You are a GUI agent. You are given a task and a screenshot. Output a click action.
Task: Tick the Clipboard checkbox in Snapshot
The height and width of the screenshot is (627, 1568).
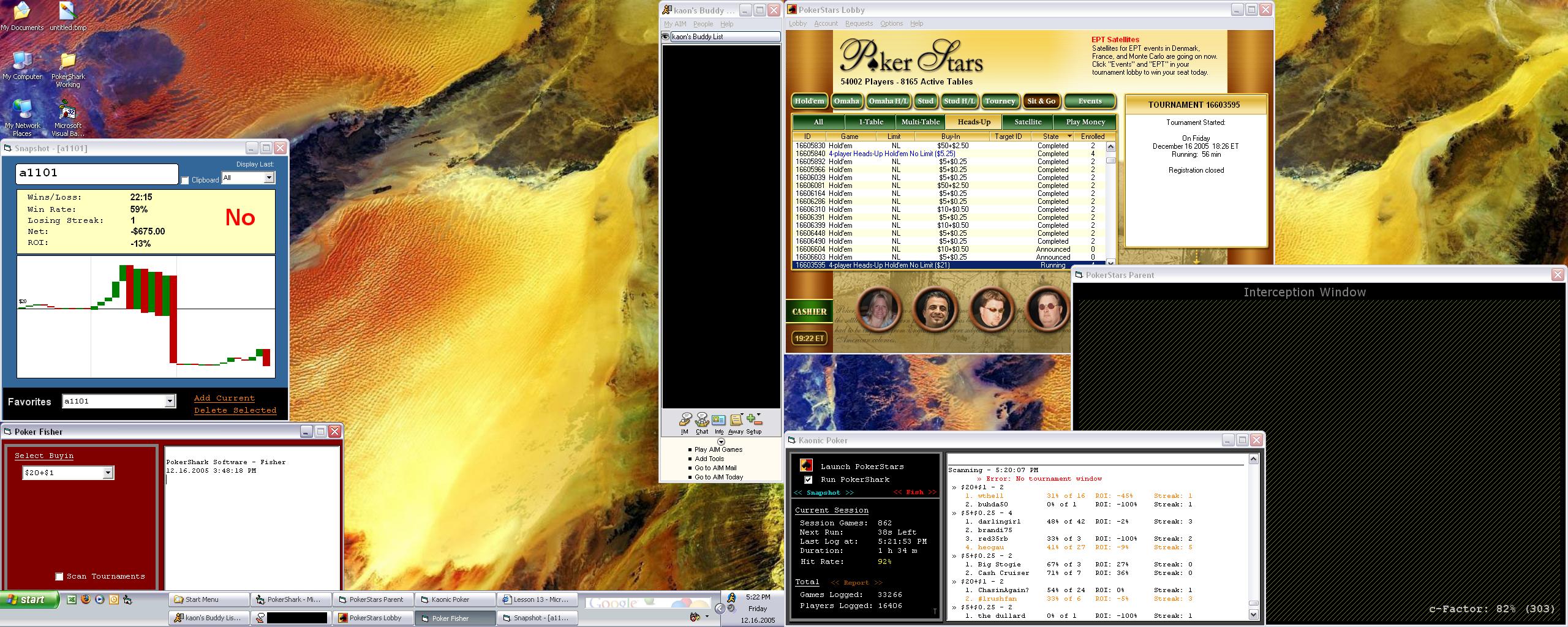[x=185, y=180]
